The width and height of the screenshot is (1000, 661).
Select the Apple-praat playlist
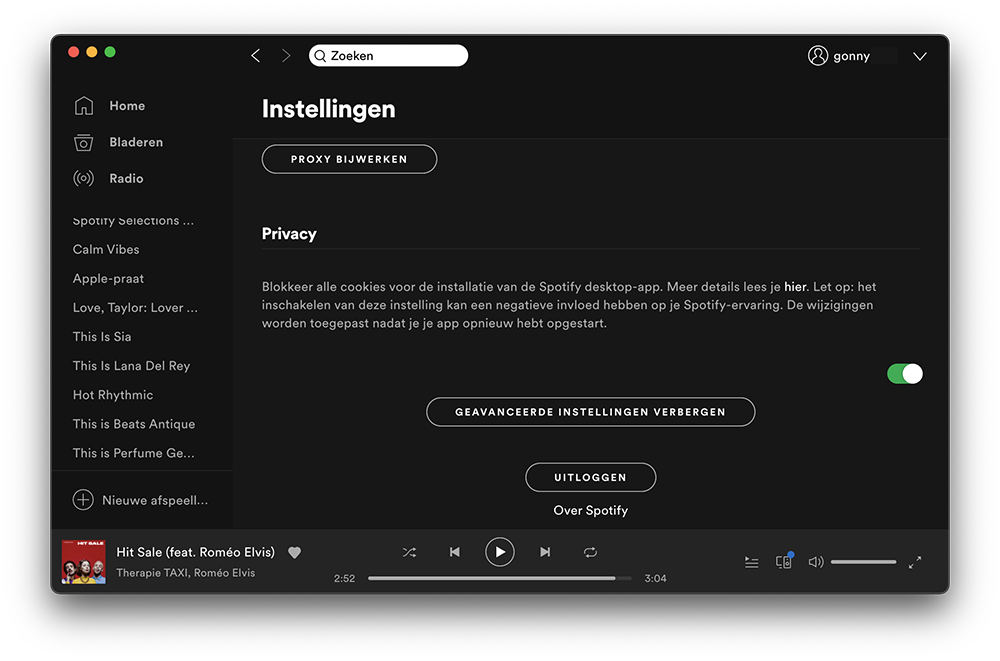coord(108,279)
